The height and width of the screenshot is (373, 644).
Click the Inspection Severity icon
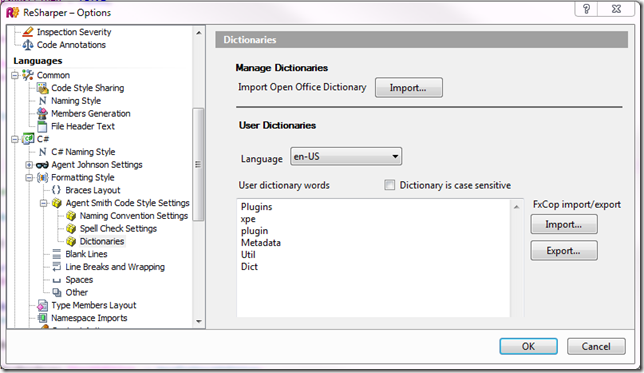(x=28, y=32)
